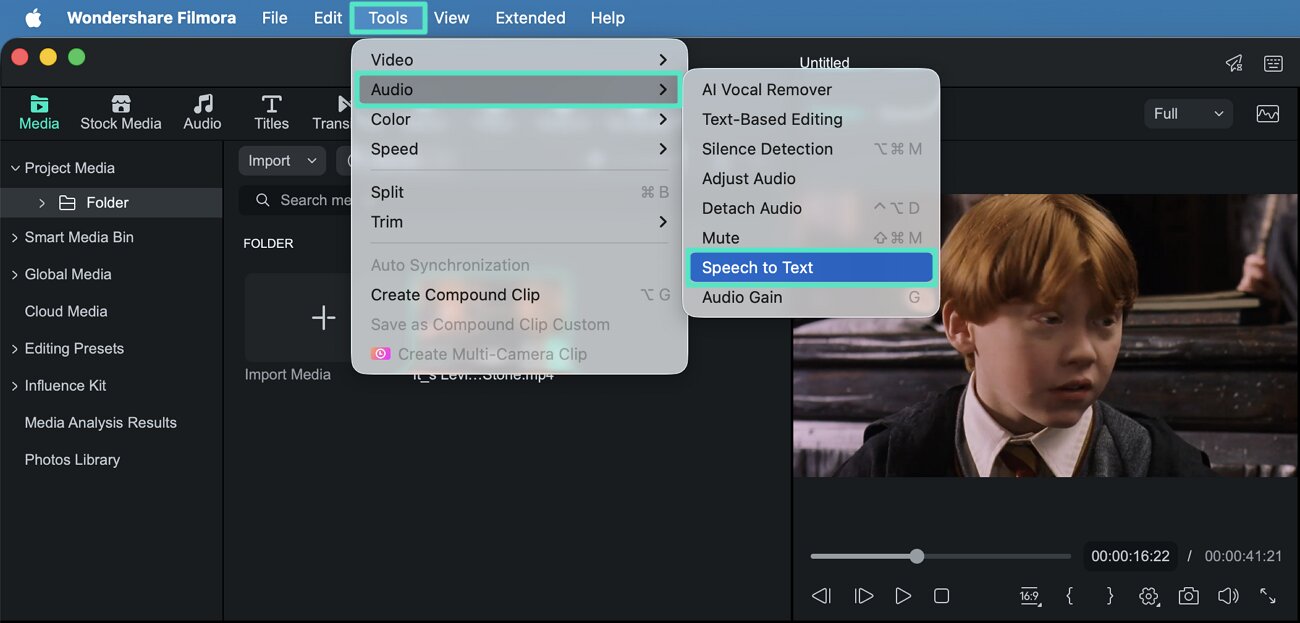Viewport: 1300px width, 623px height.
Task: Open the Wondershare Filmora app menu
Action: [x=151, y=18]
